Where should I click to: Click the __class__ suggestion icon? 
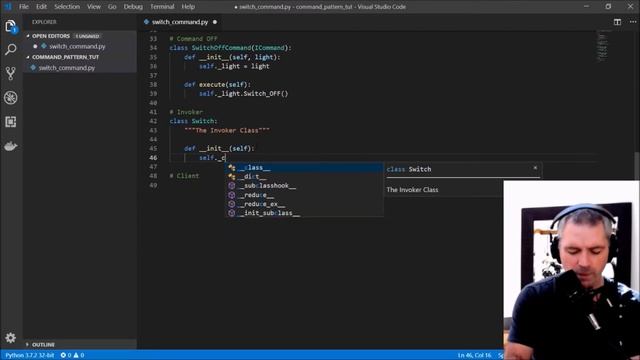pyautogui.click(x=231, y=168)
